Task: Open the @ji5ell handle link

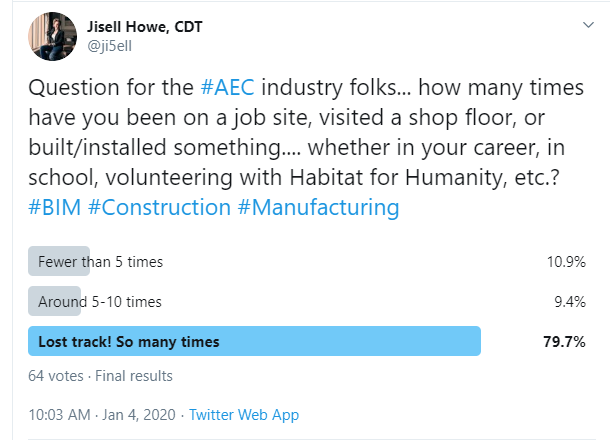Action: tap(110, 46)
